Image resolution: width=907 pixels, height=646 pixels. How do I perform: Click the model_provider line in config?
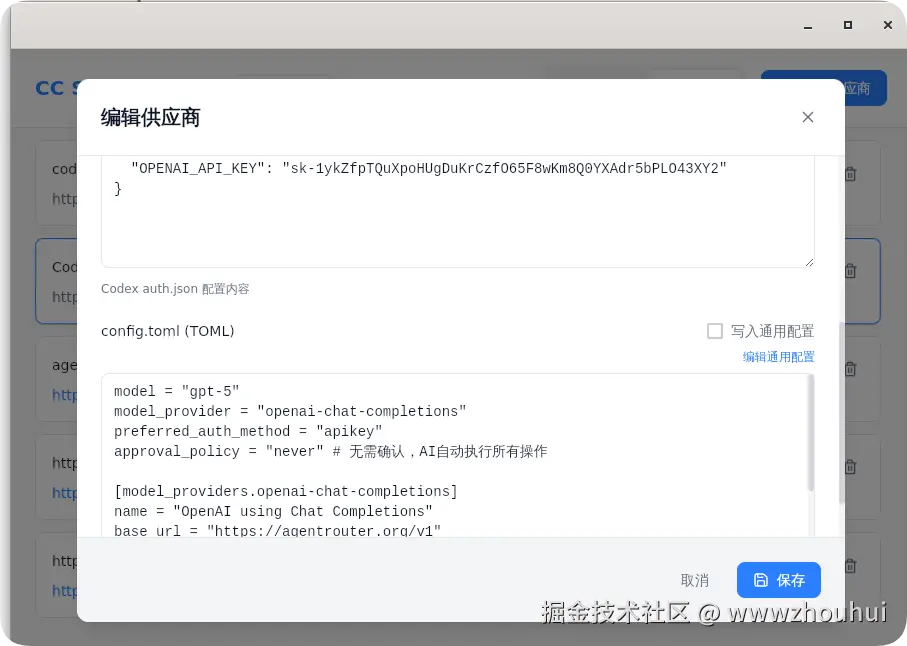290,411
